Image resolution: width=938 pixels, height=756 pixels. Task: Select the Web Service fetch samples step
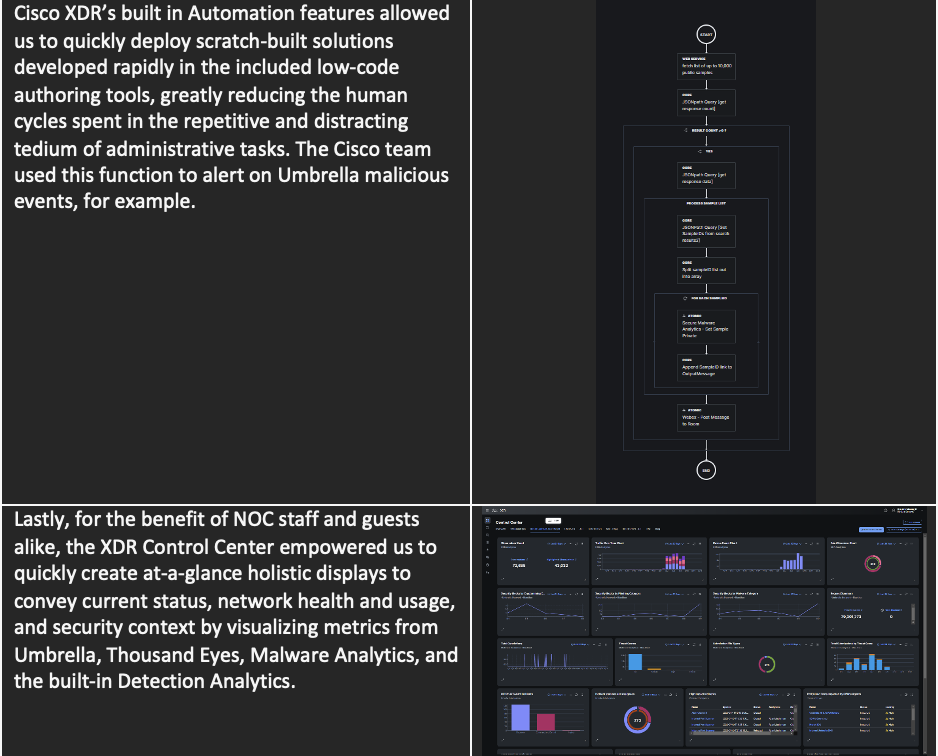706,66
